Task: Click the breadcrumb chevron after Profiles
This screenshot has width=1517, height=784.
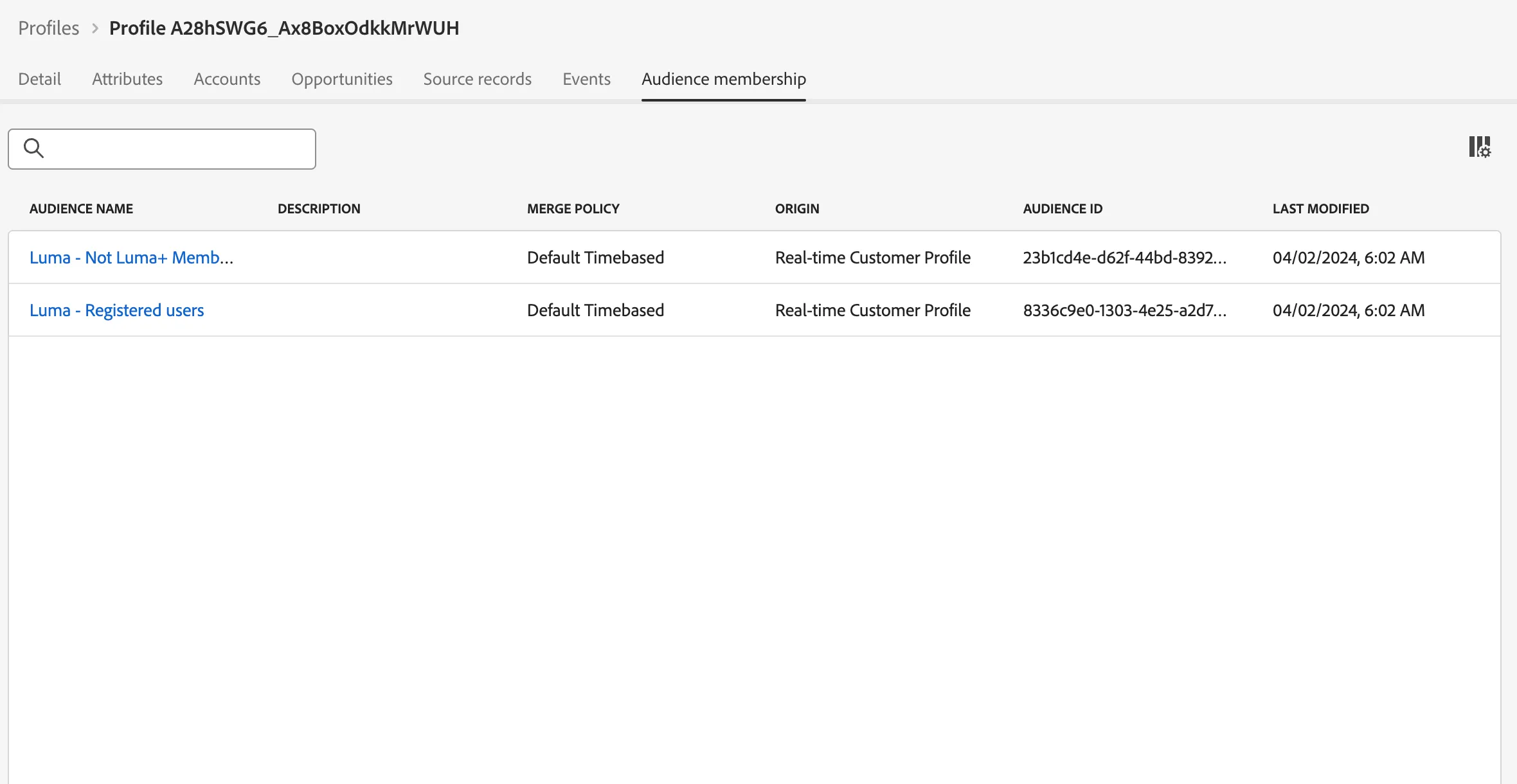Action: [x=95, y=28]
